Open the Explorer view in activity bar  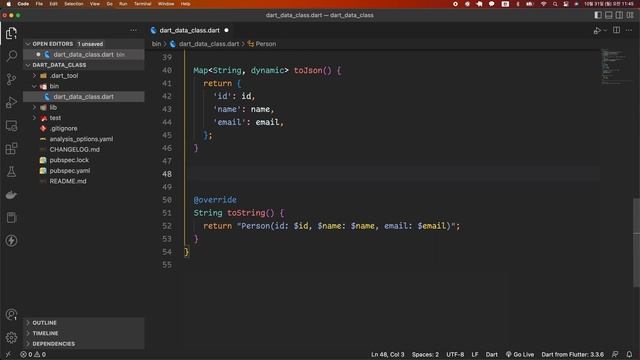(11, 33)
